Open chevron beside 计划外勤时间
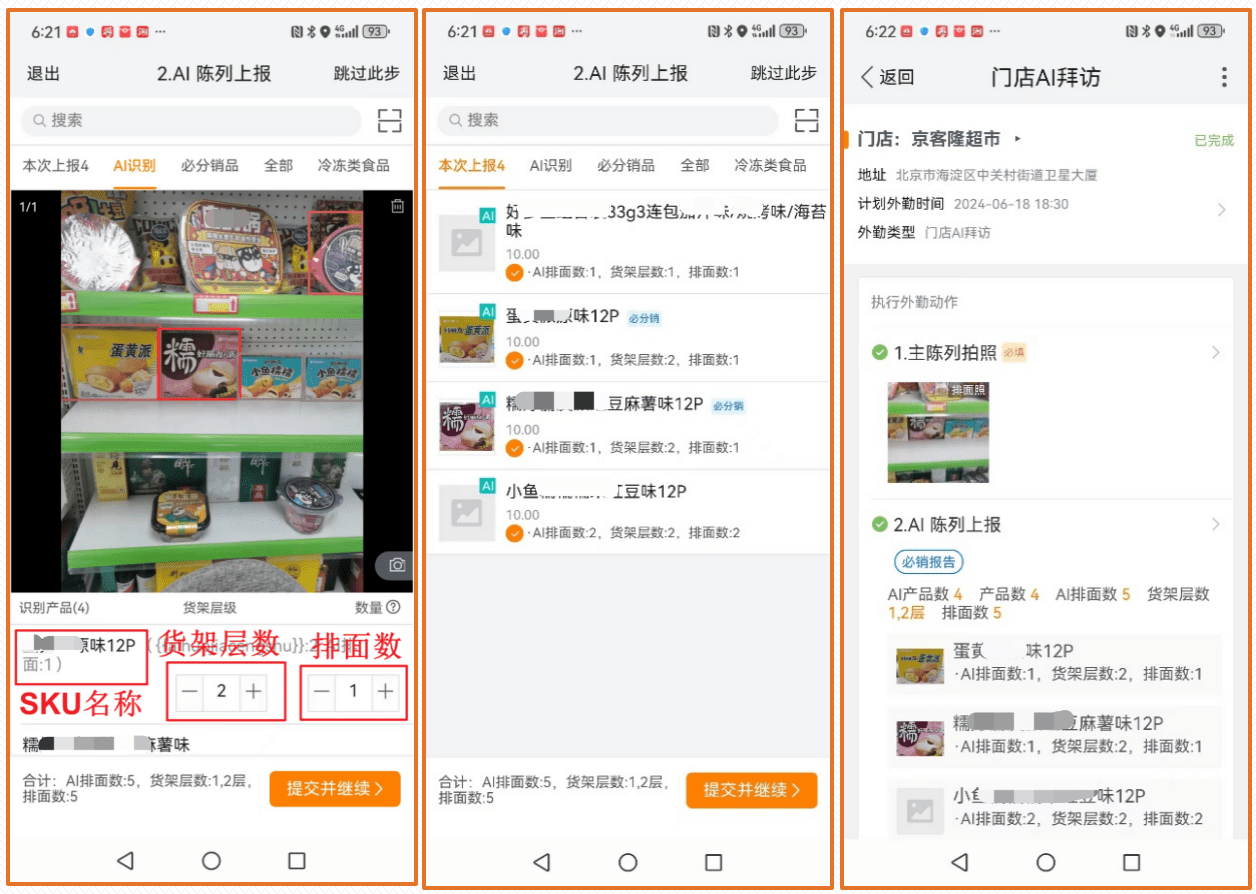The width and height of the screenshot is (1256, 894). 1221,210
